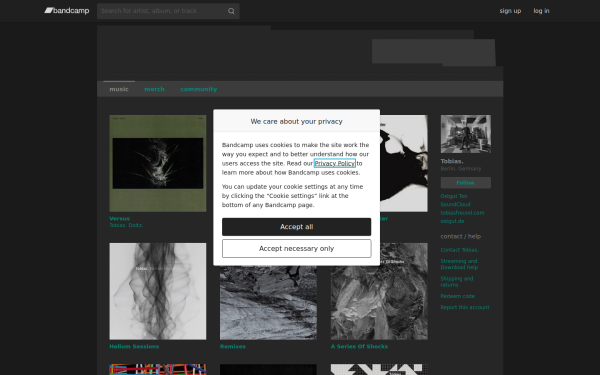Image resolution: width=600 pixels, height=375 pixels.
Task: Click the Tobias. artist profile photo
Action: (466, 134)
